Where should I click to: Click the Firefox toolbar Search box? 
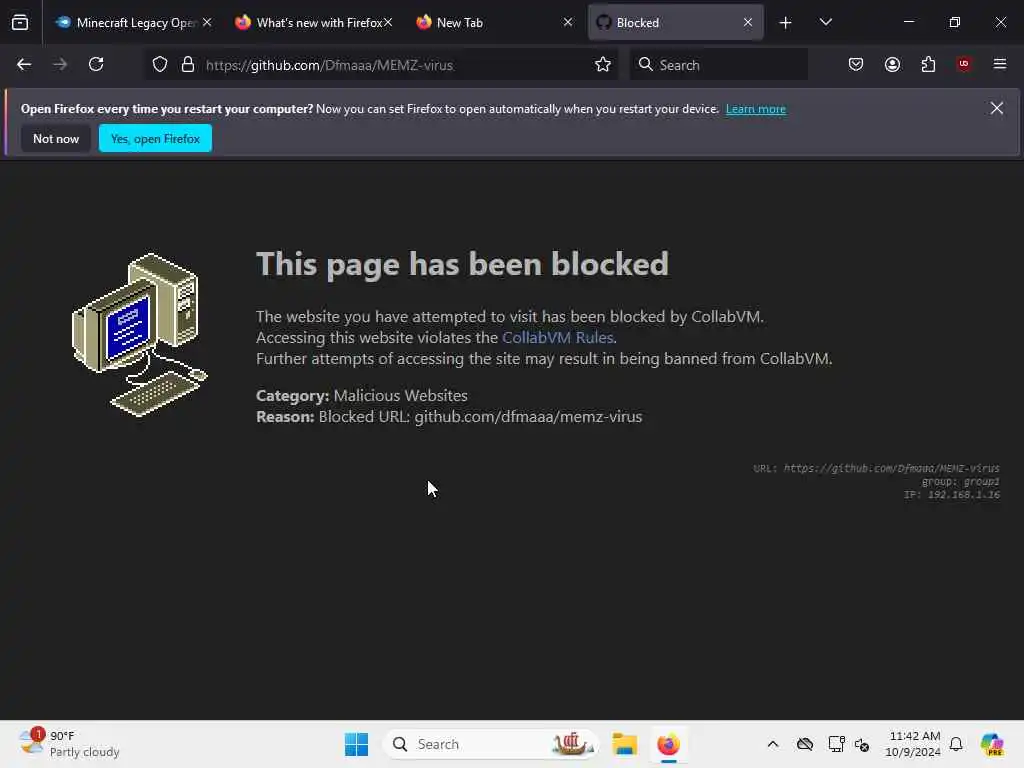click(x=718, y=65)
